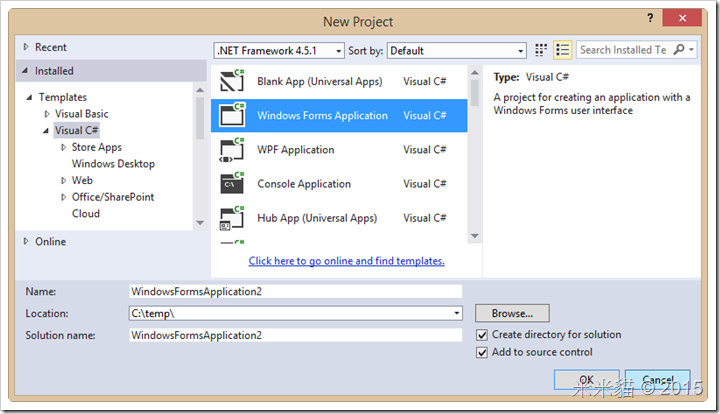Click the Console Application template icon
This screenshot has height=414, width=720.
pyautogui.click(x=232, y=184)
